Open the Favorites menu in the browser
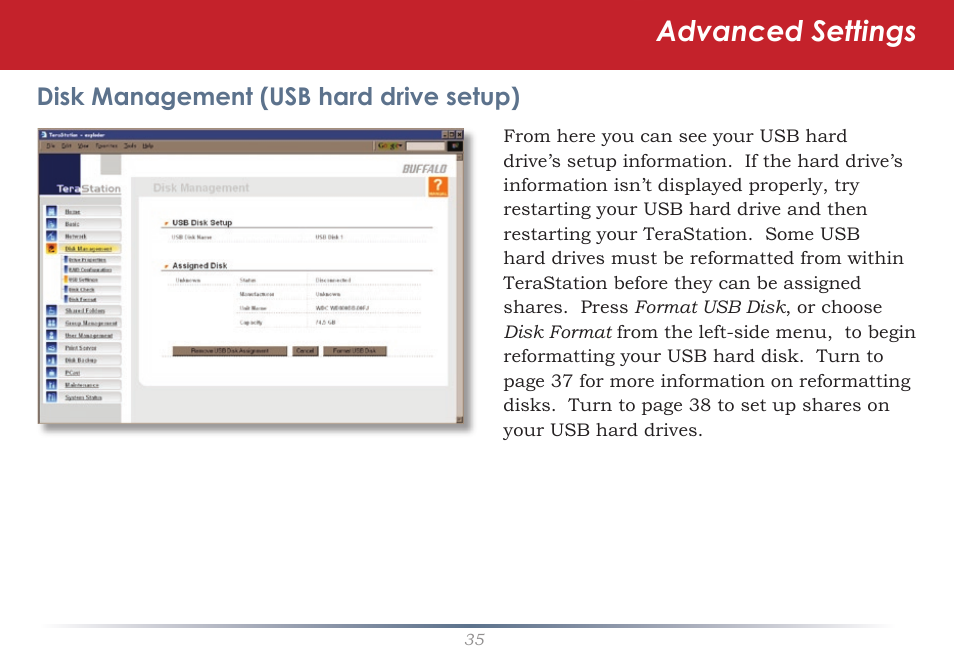The height and width of the screenshot is (661, 954). (x=106, y=146)
